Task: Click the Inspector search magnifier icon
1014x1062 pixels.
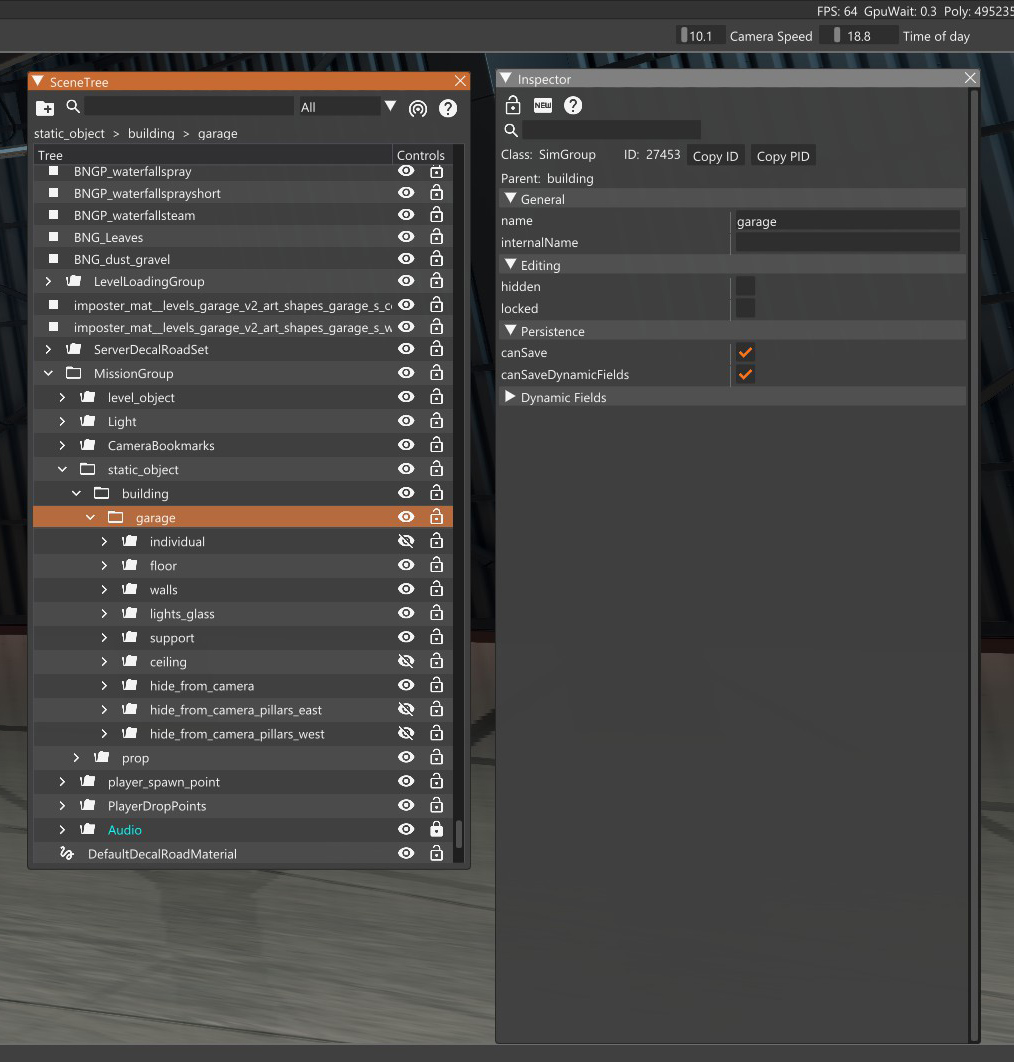Action: [511, 130]
